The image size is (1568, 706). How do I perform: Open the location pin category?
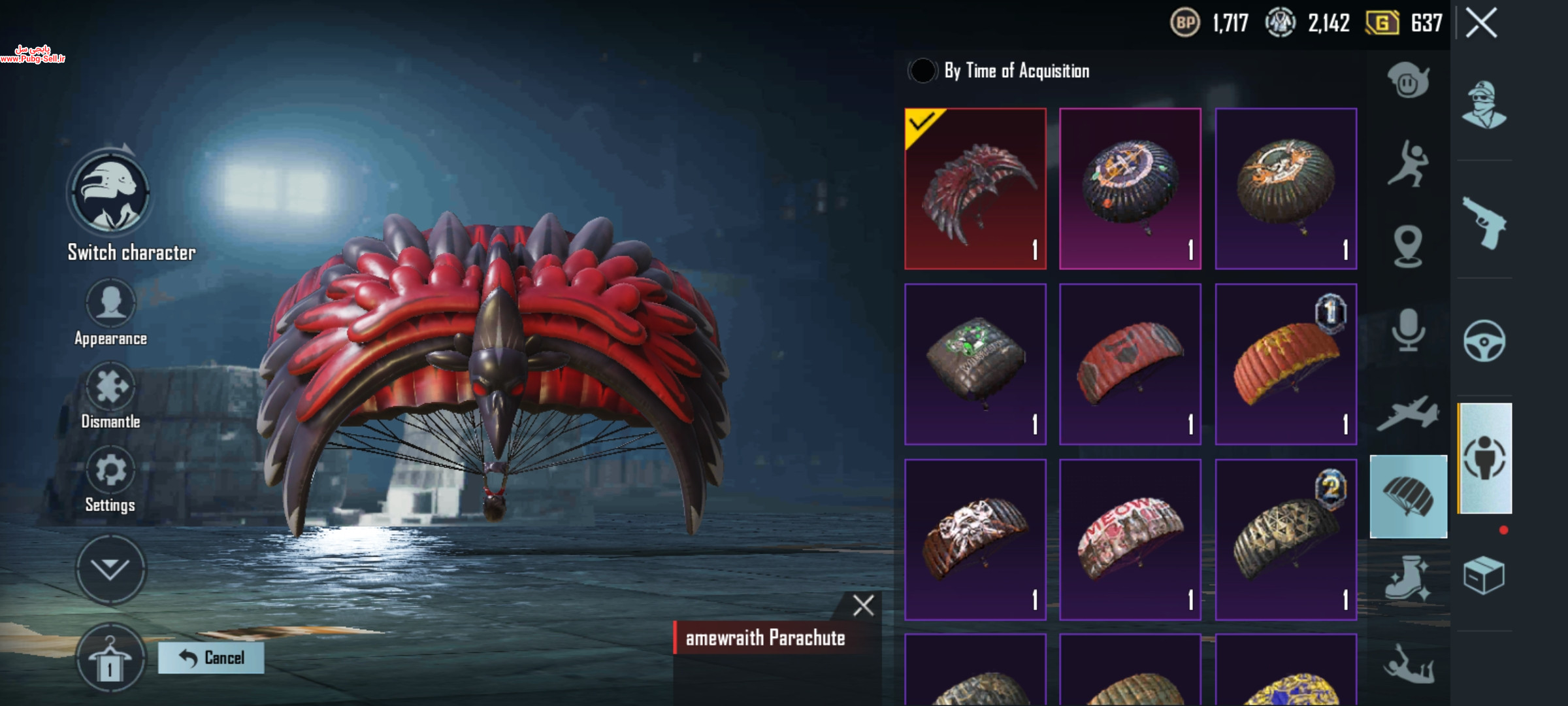click(1408, 246)
